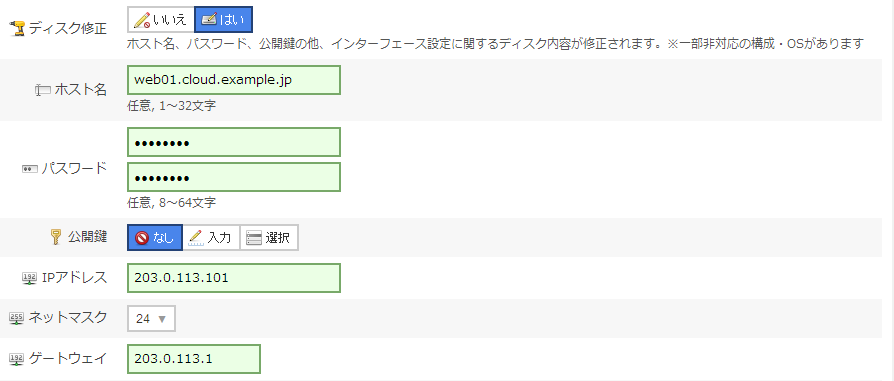Image resolution: width=894 pixels, height=381 pixels.
Task: Click the ネットマスク 255 icon
Action: 17,318
